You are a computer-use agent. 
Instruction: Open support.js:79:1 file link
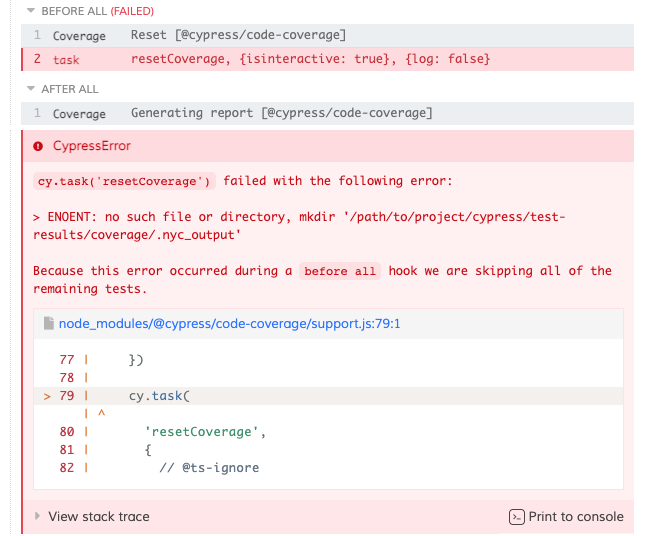[230, 324]
